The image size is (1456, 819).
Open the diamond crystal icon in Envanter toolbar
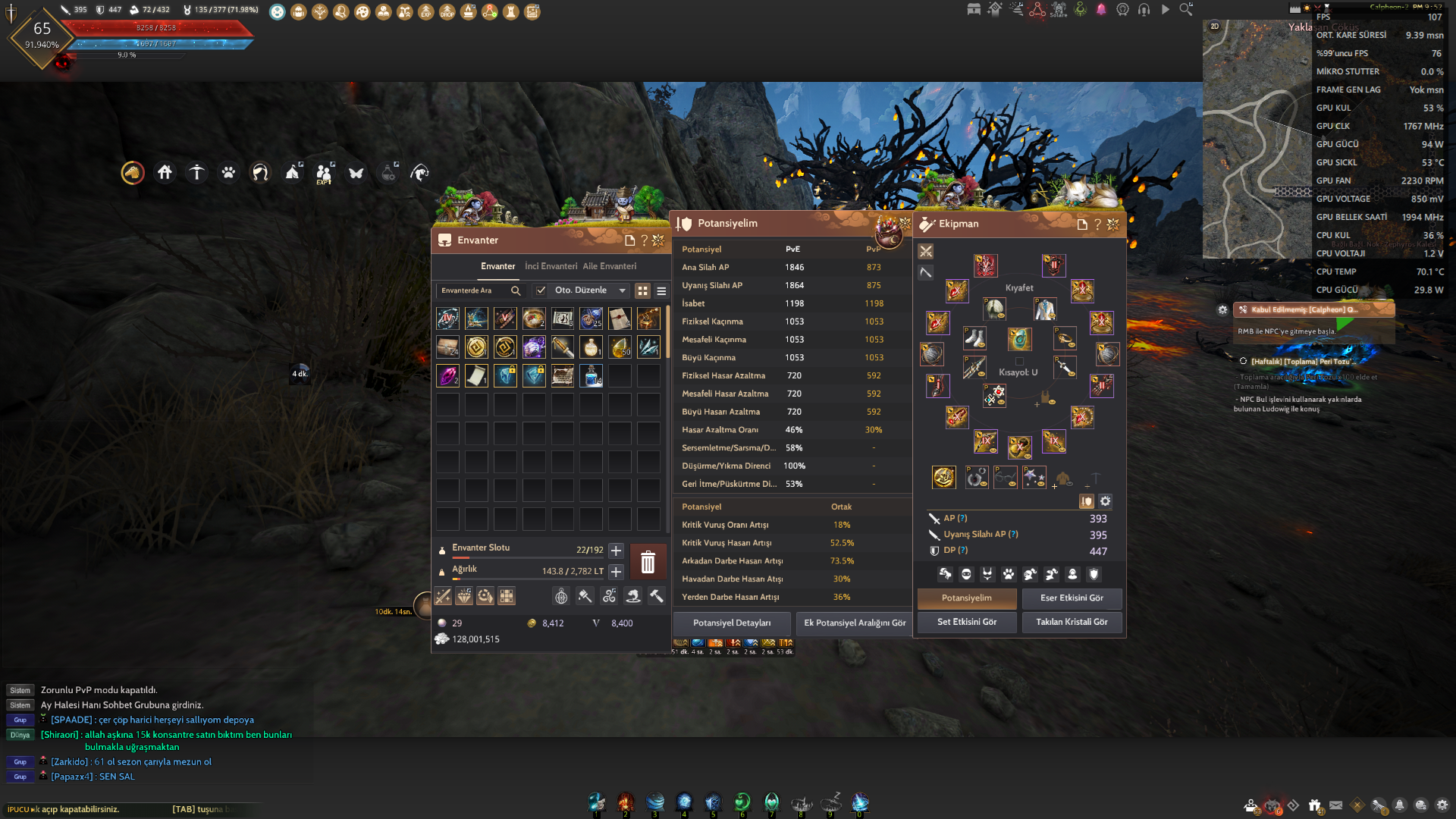click(464, 596)
